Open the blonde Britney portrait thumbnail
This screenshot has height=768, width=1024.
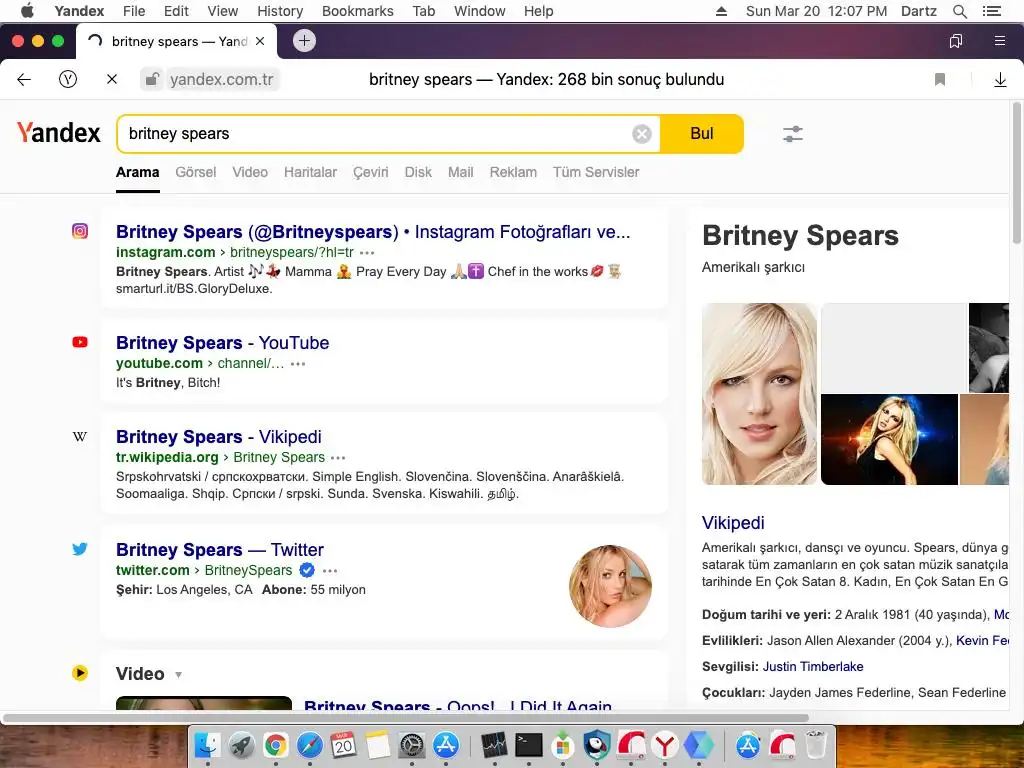[x=759, y=394]
